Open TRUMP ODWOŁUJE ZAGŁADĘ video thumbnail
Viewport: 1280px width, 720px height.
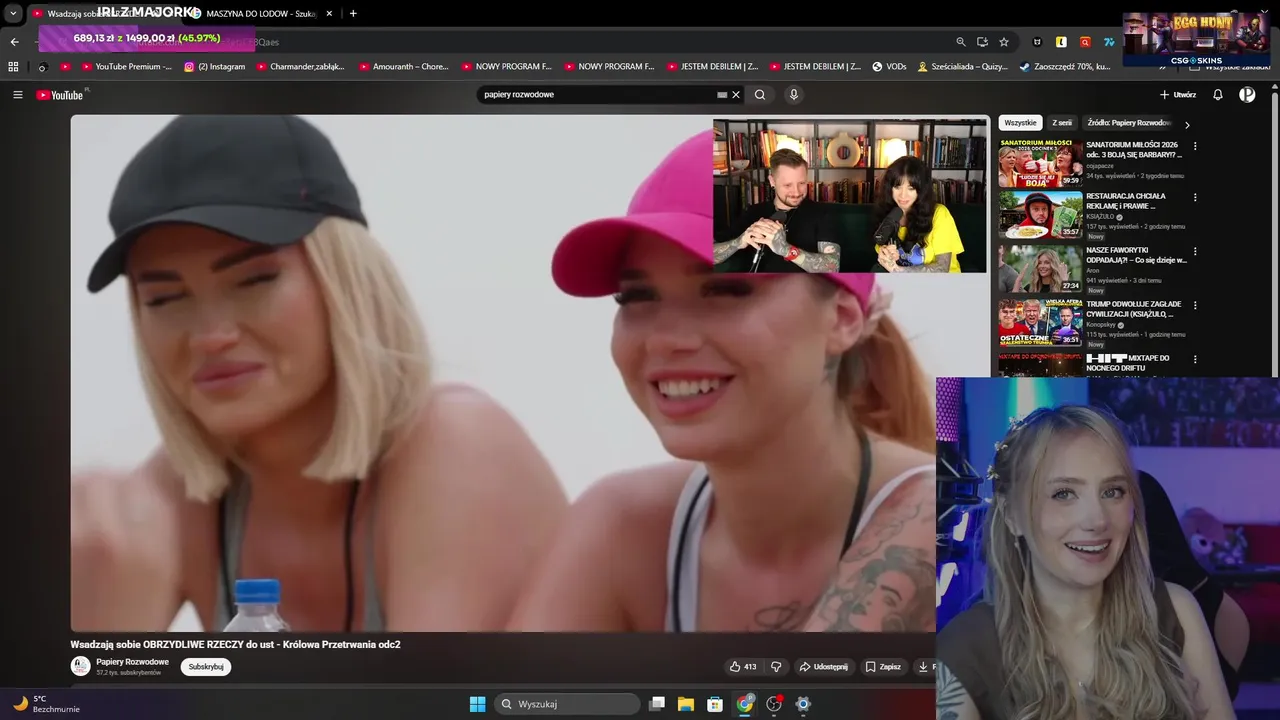(x=1040, y=323)
